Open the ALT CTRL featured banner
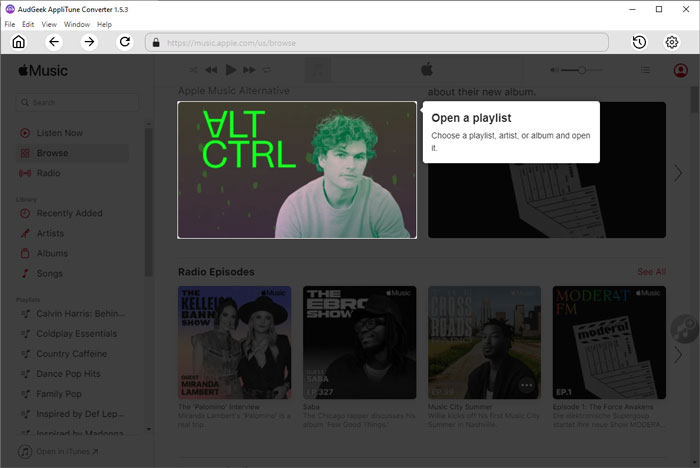The height and width of the screenshot is (468, 700). [x=297, y=170]
